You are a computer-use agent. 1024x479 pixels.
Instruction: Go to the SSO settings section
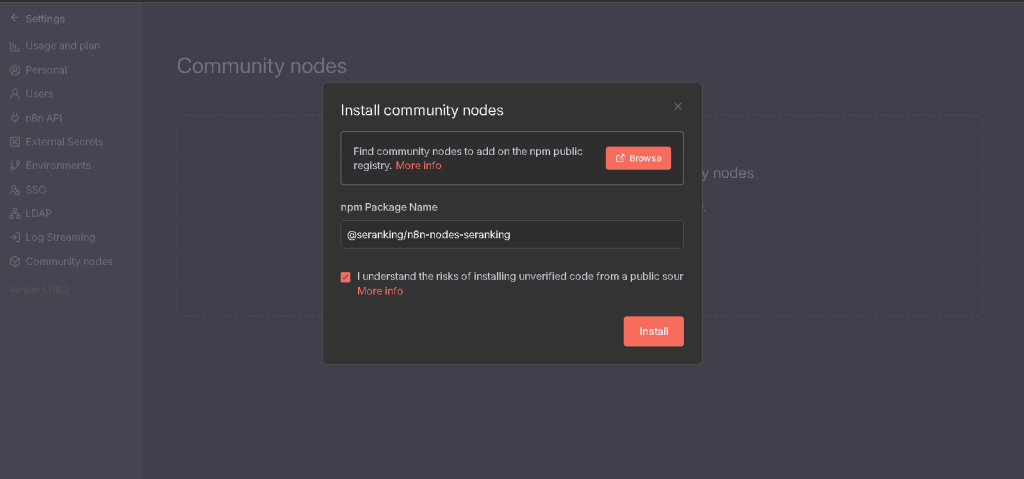pos(36,190)
